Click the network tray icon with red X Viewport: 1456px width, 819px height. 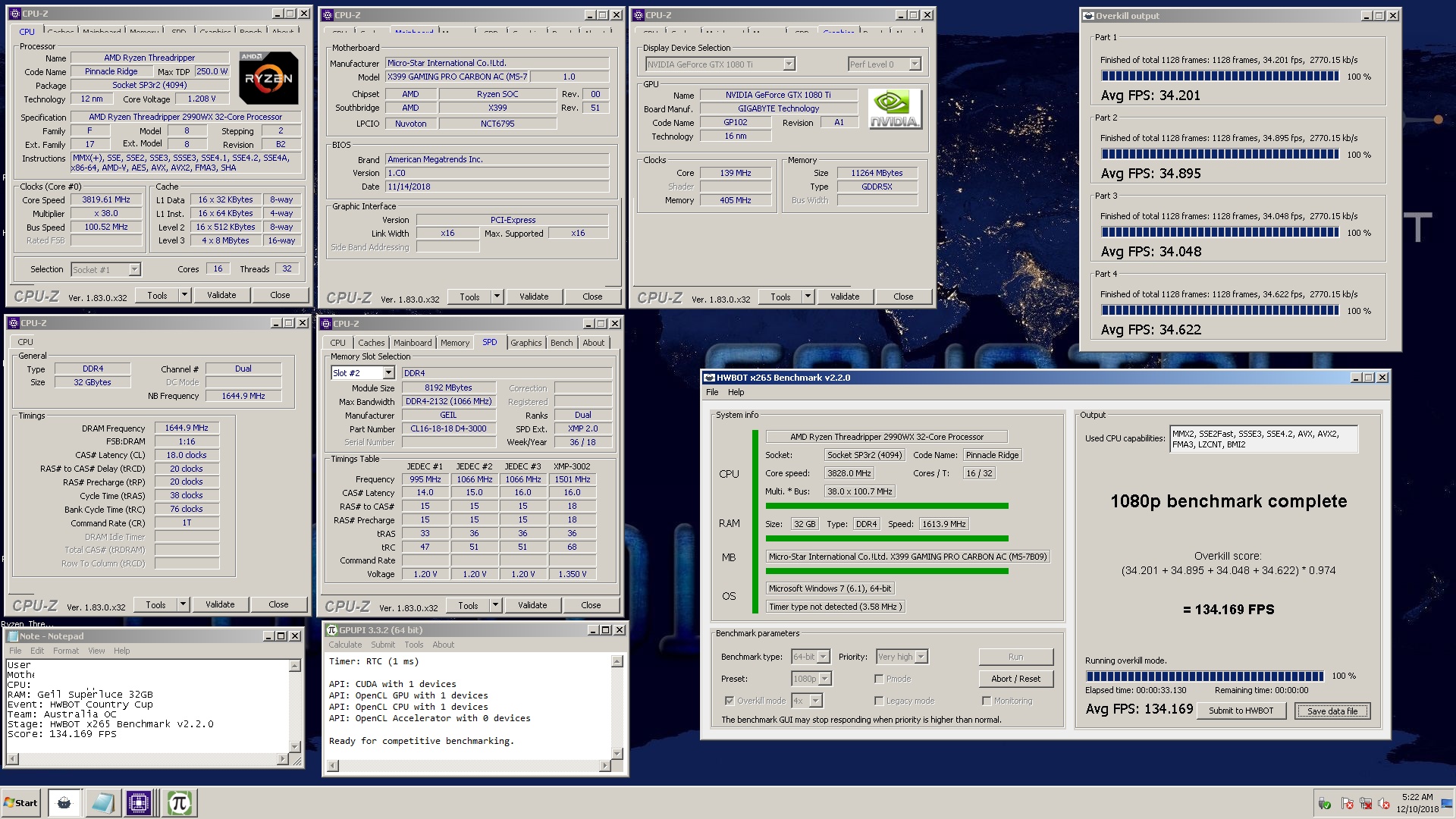coord(1366,804)
